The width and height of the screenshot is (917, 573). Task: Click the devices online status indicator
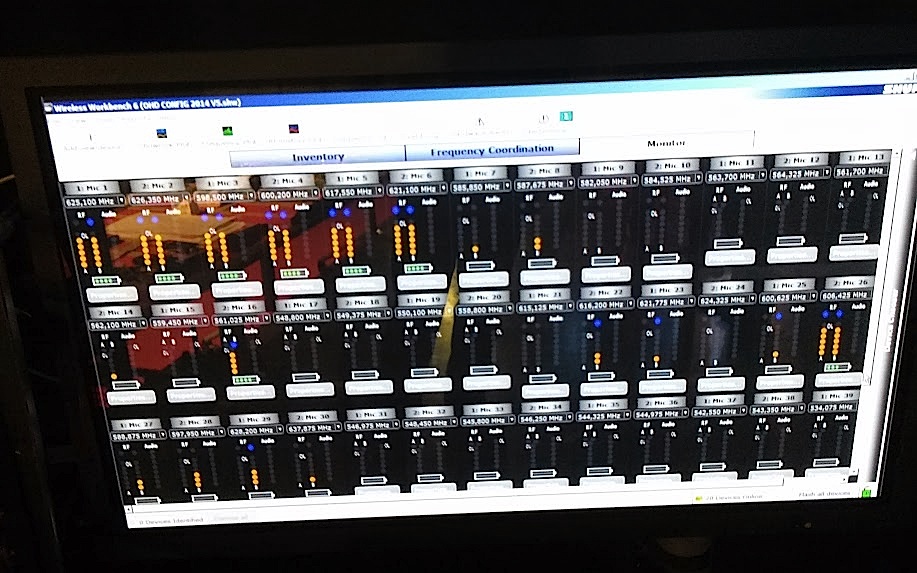tap(729, 497)
